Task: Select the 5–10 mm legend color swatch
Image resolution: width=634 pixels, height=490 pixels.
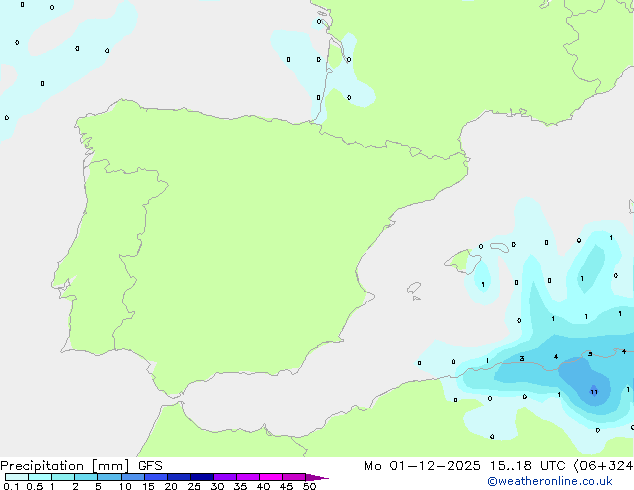Action: click(x=109, y=477)
